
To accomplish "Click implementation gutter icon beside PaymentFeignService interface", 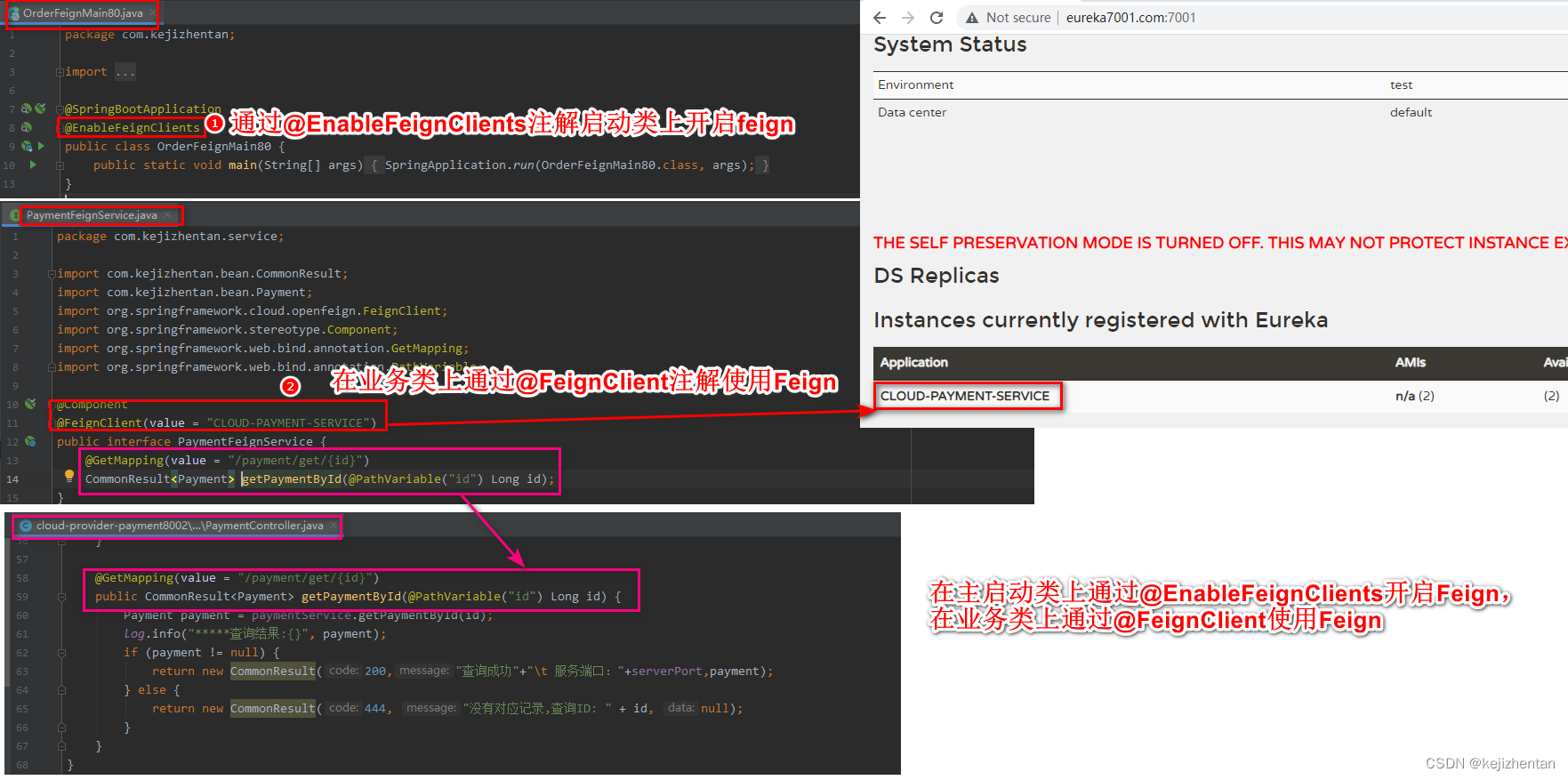I will click(x=31, y=441).
